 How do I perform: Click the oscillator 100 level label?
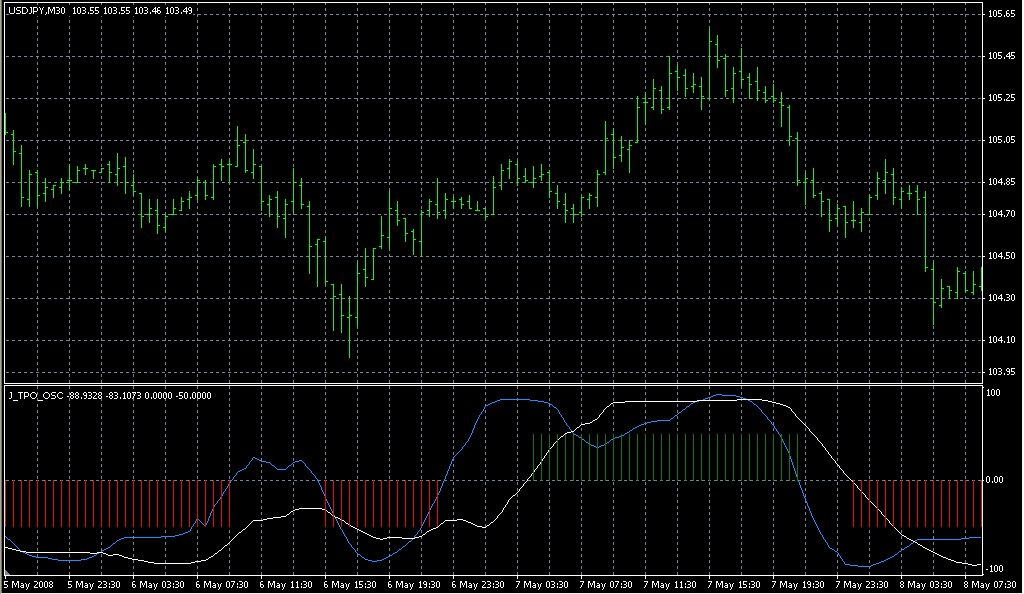tap(994, 393)
